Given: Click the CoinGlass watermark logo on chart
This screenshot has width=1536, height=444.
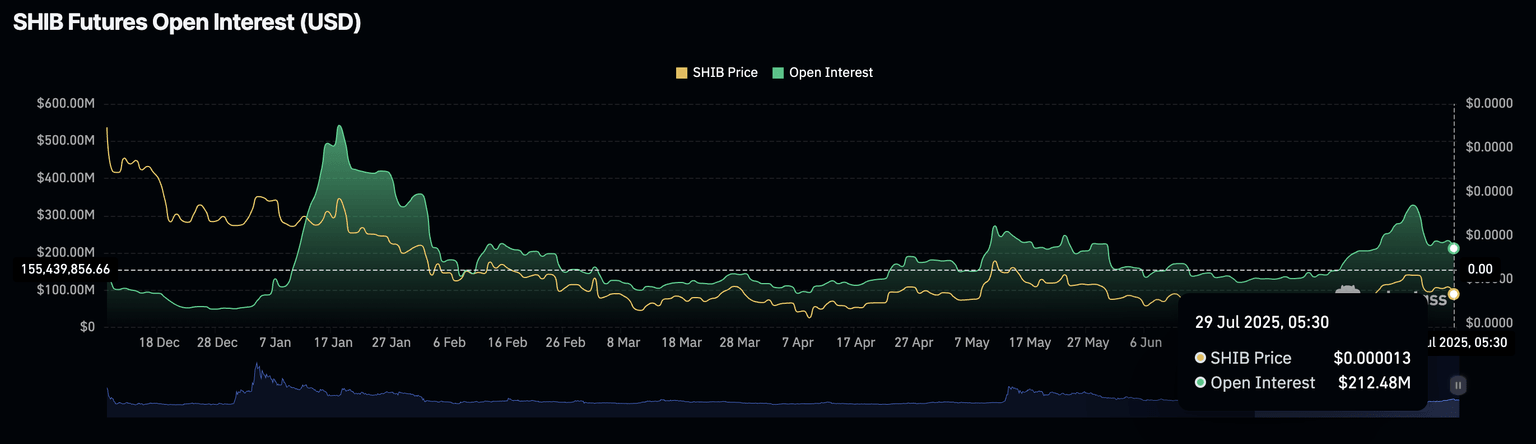Looking at the screenshot, I should [x=1348, y=292].
